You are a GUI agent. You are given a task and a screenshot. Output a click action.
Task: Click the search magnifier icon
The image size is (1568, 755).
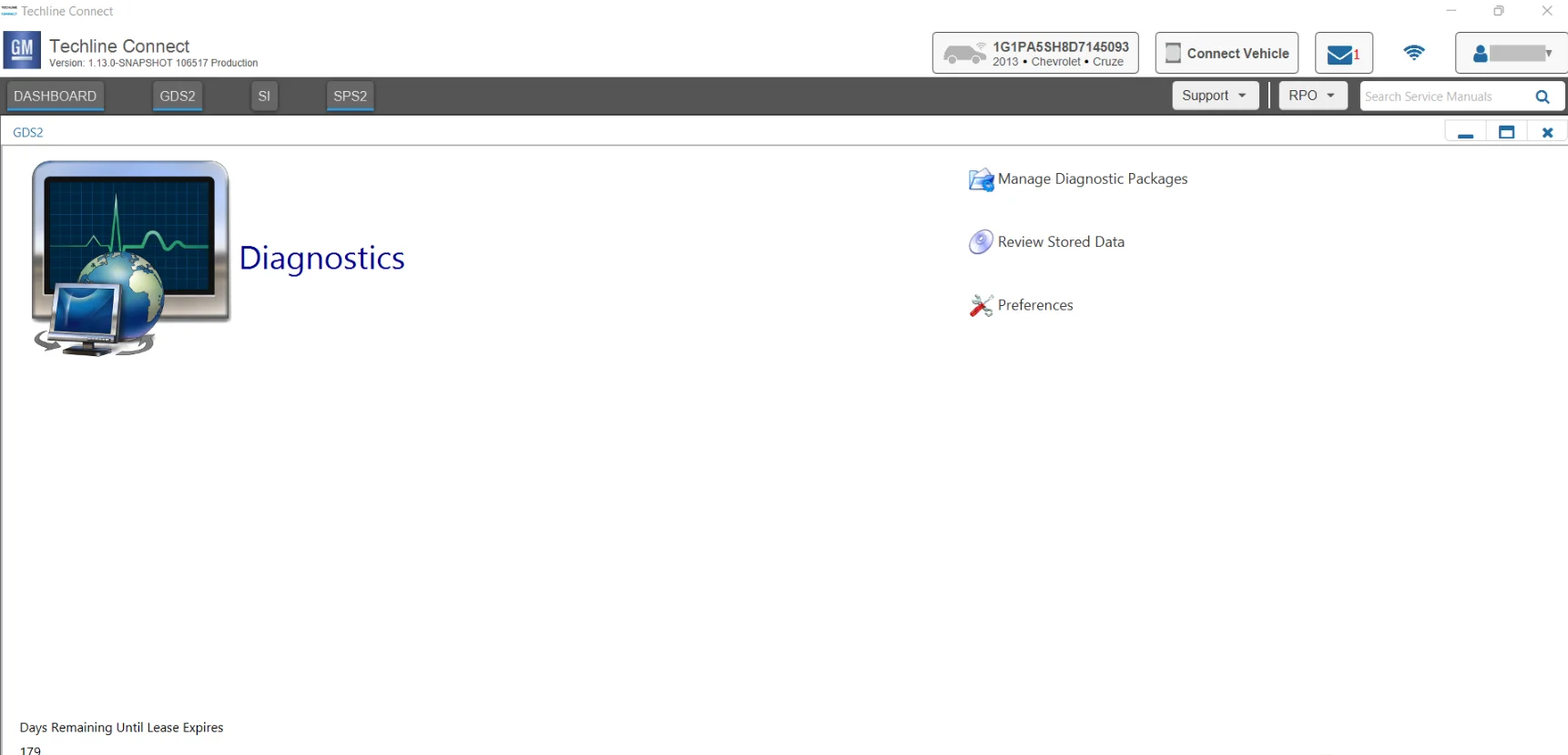point(1543,97)
